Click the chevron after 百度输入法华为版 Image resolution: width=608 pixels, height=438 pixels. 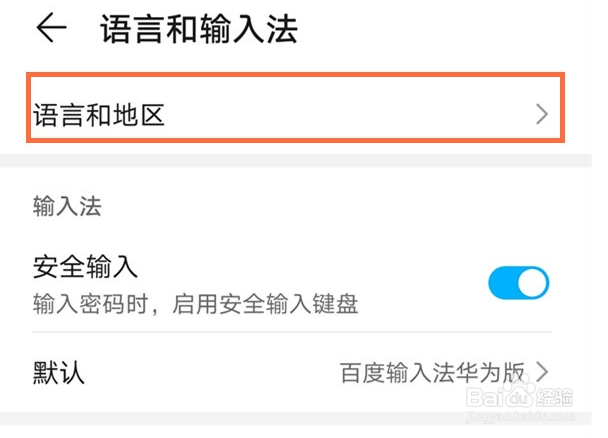tap(542, 373)
